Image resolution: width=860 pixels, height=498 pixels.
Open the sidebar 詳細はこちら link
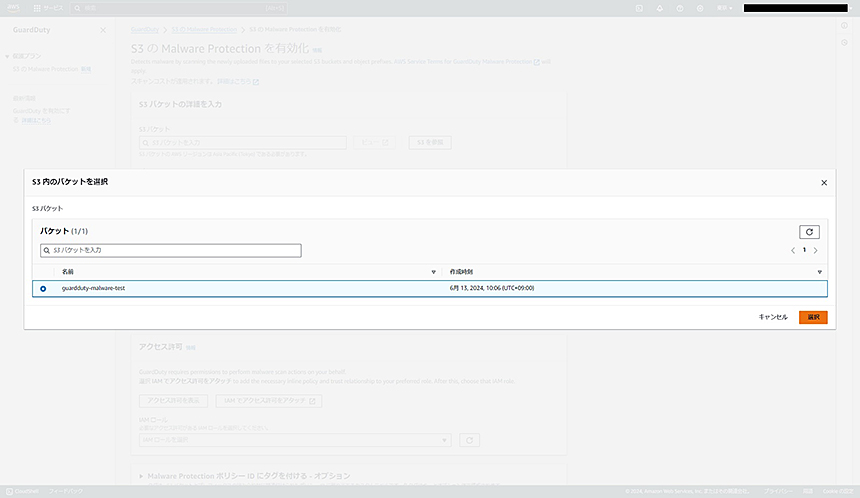pos(36,120)
